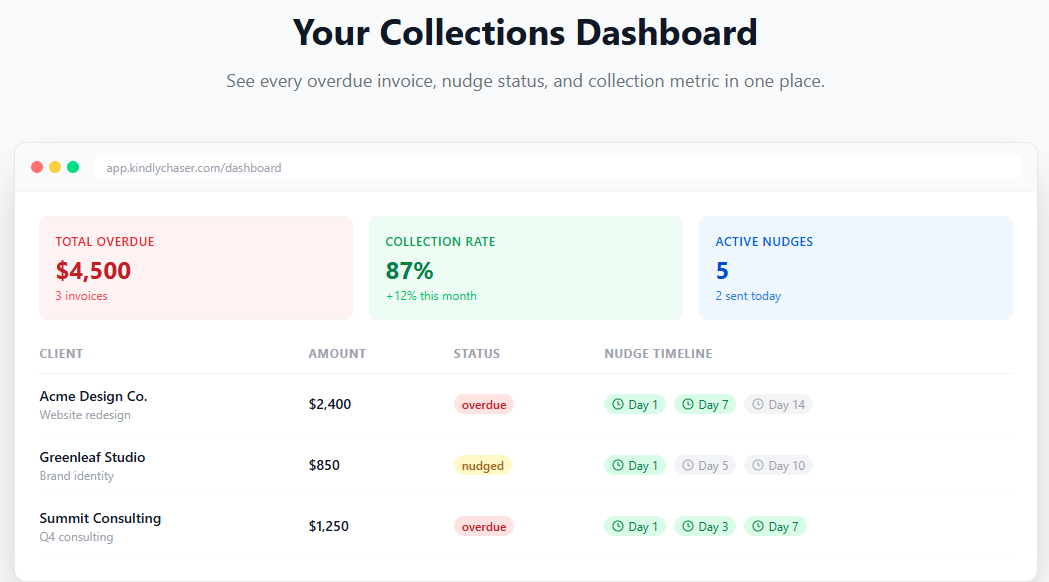Select the overdue badge for Acme Design Co.
The image size is (1049, 582).
(x=484, y=404)
